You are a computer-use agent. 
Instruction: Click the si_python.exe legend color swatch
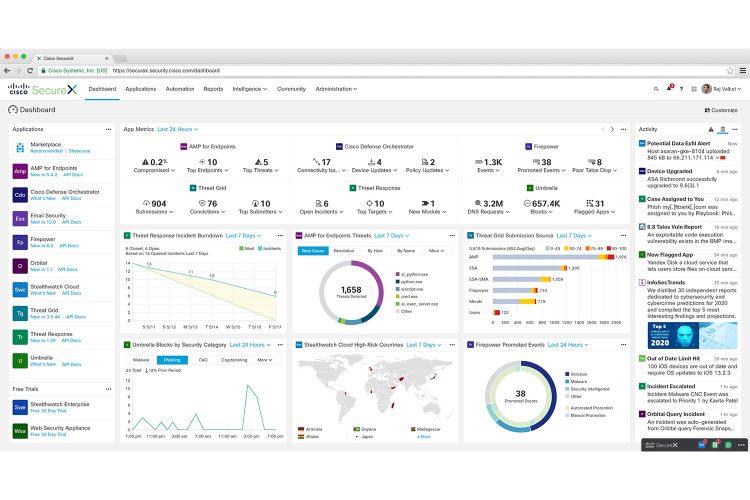click(x=397, y=274)
